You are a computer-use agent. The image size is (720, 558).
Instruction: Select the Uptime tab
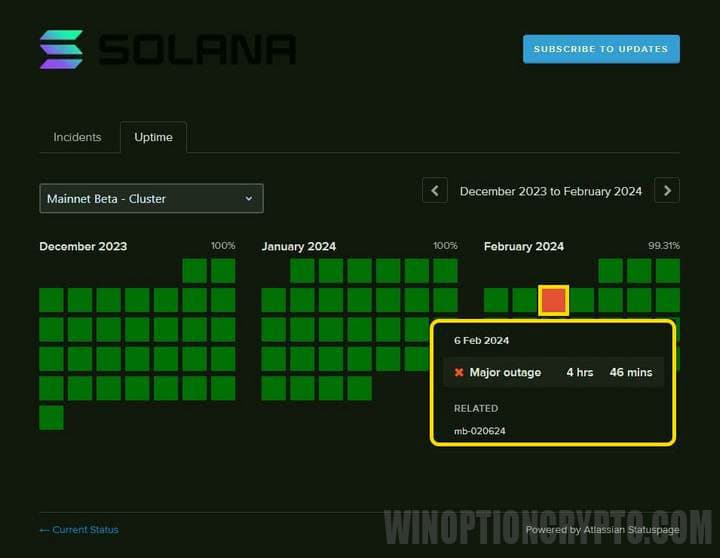click(153, 137)
